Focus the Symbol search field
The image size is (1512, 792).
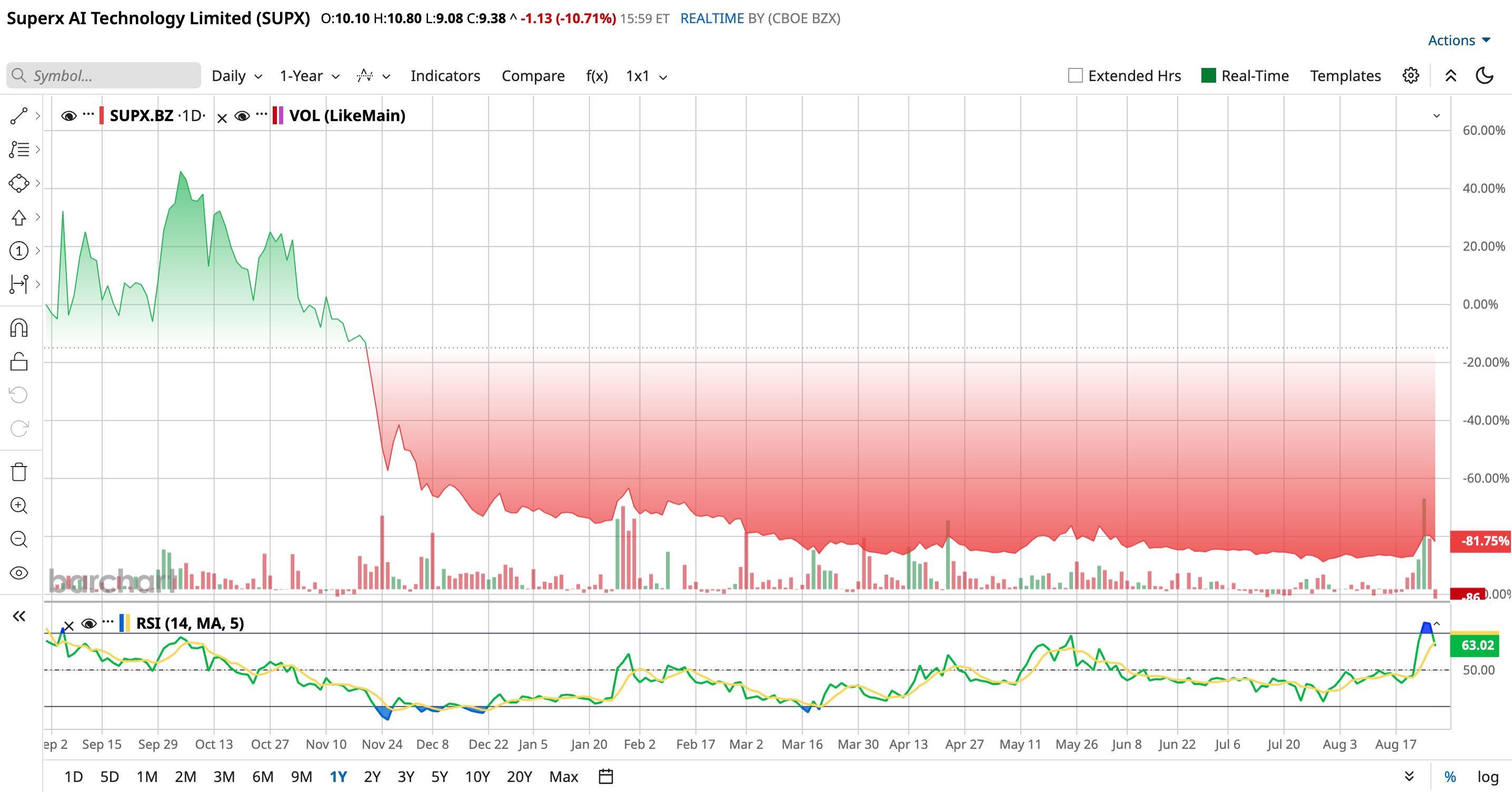pos(104,76)
